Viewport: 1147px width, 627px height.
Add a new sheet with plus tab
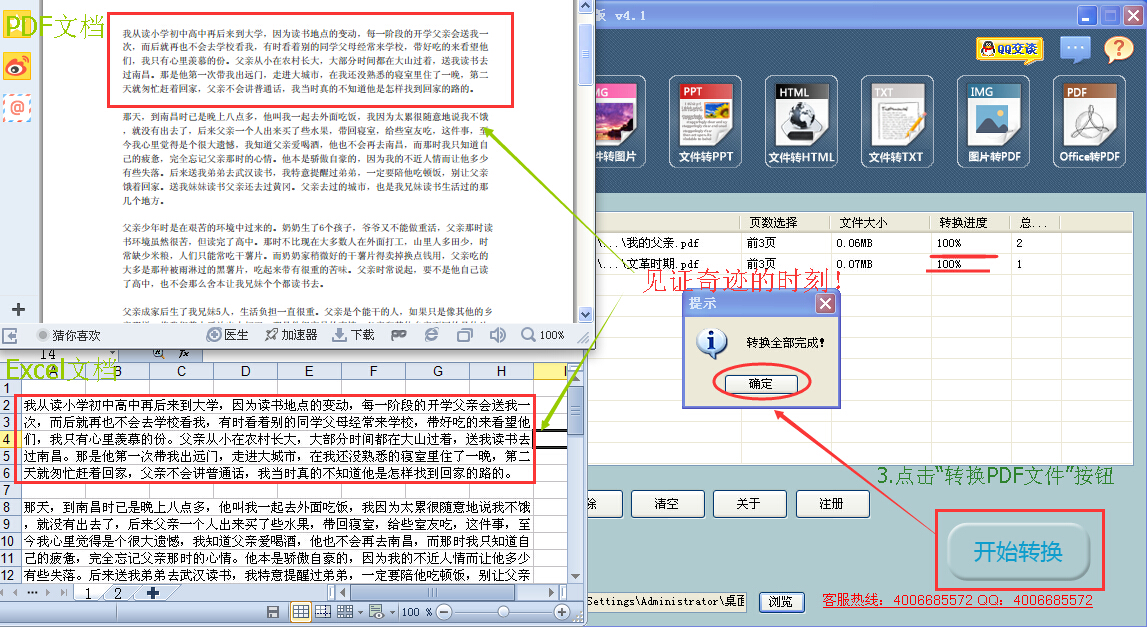pos(152,593)
